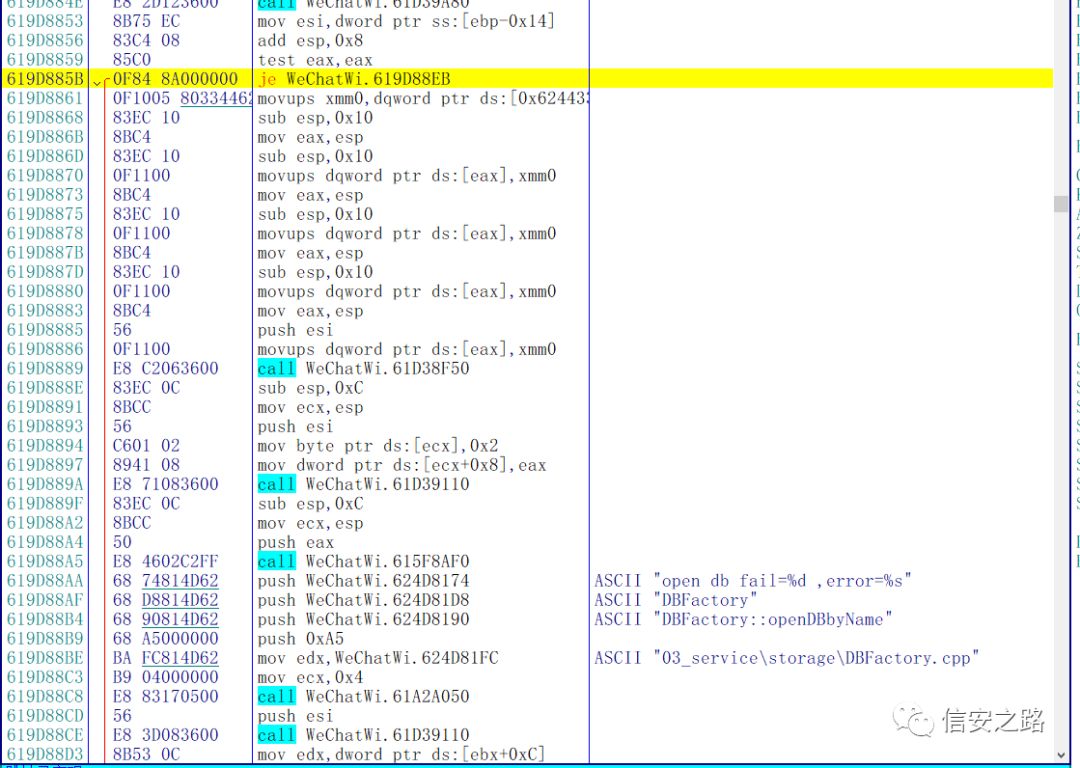Click the vertical scrollbar thumb
This screenshot has height=768, width=1080.
click(x=1061, y=204)
